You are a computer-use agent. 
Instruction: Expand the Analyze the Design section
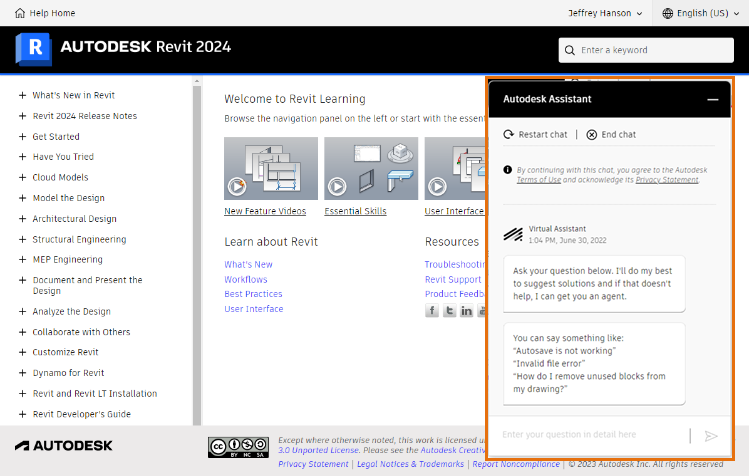22,311
